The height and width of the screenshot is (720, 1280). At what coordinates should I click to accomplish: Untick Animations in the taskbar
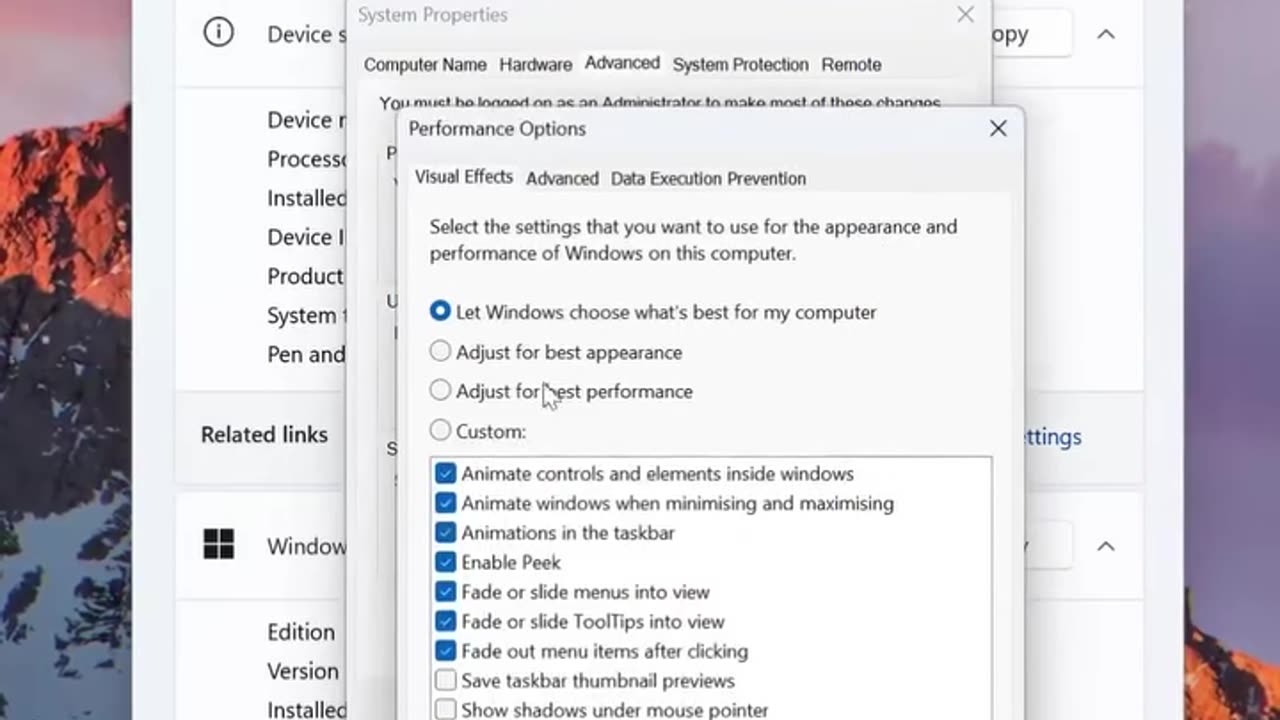446,533
